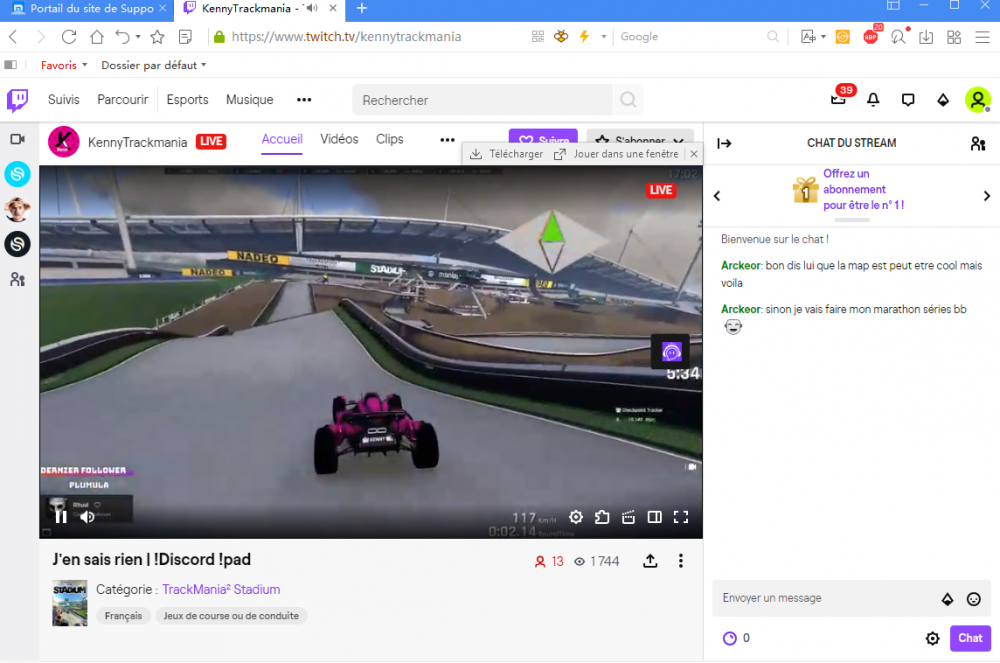
Task: Open Dossier par défaut bookmarks folder
Action: click(154, 65)
